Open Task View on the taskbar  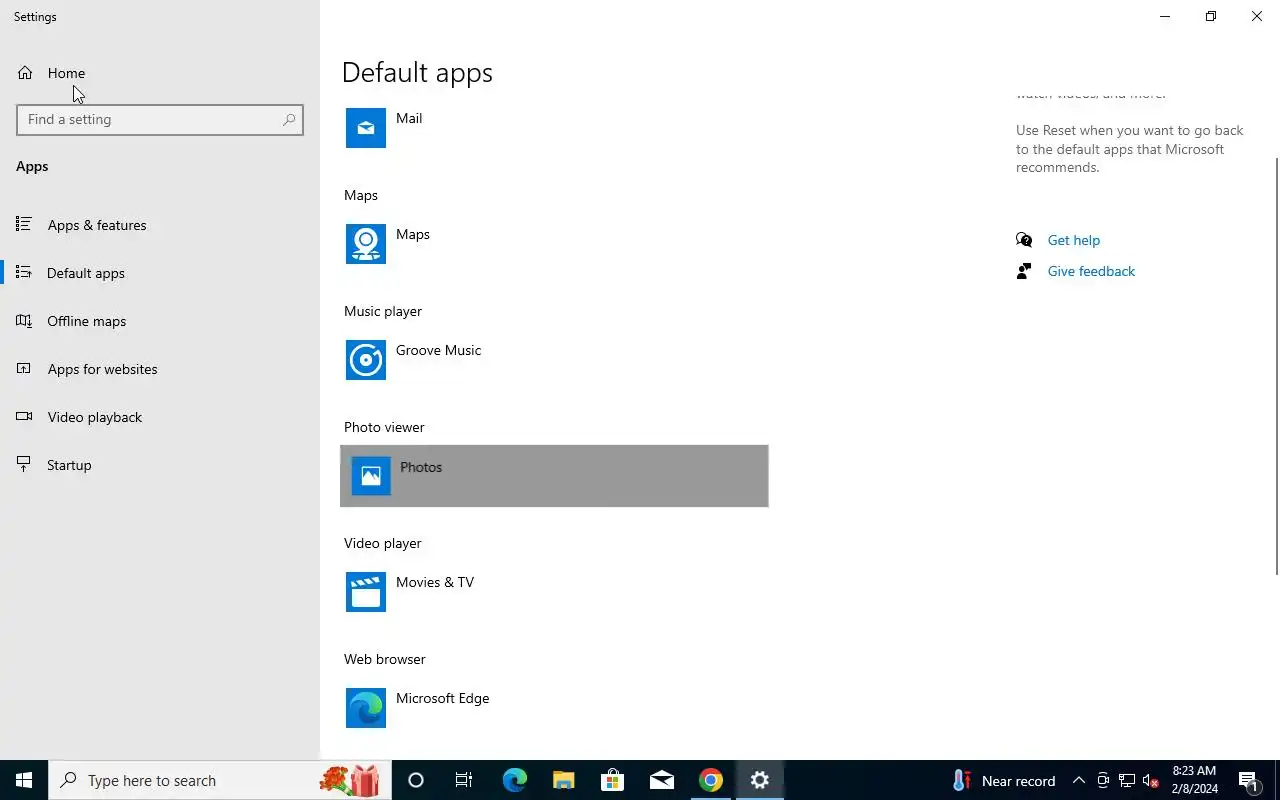464,780
